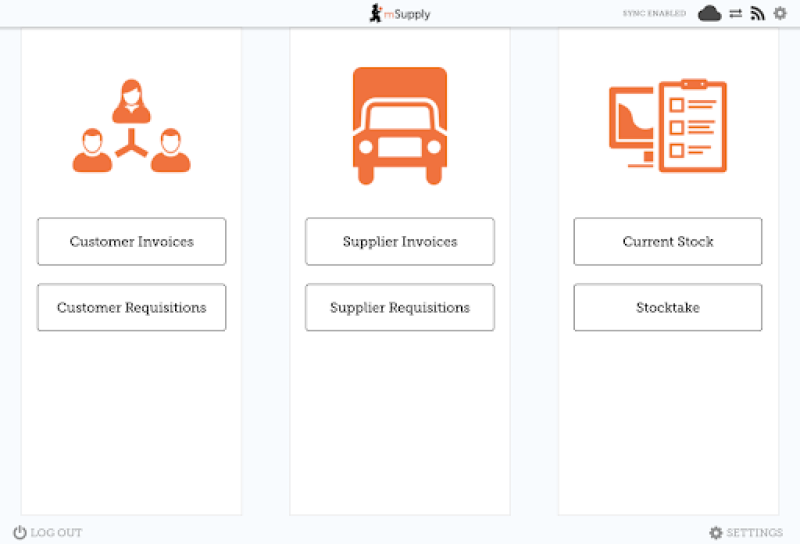
Task: View Current Stock
Action: [668, 242]
